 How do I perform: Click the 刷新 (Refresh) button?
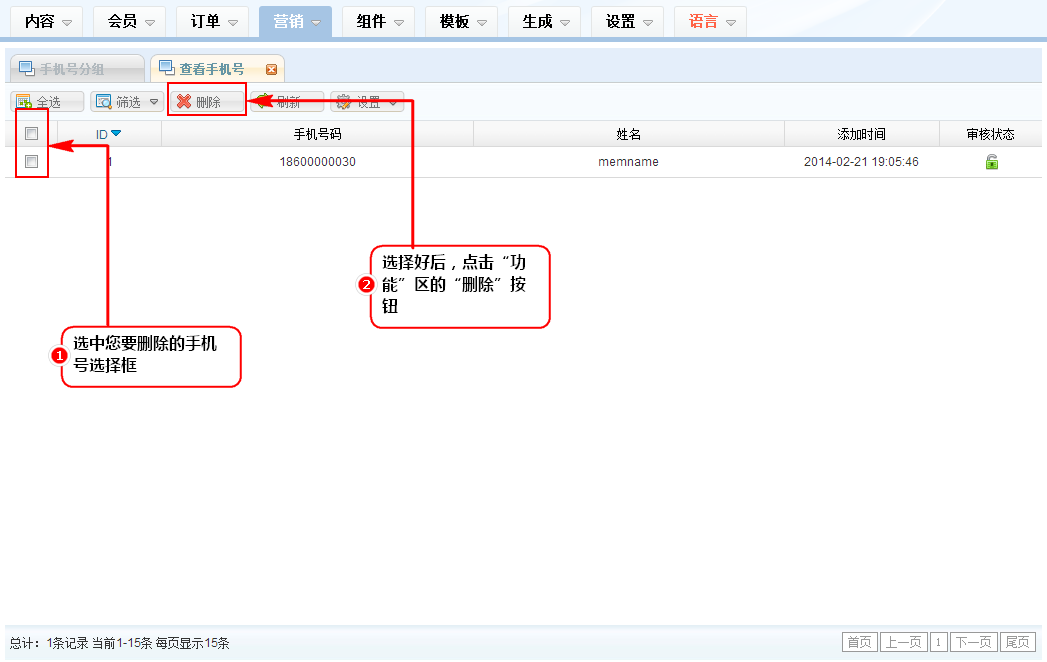[x=285, y=102]
